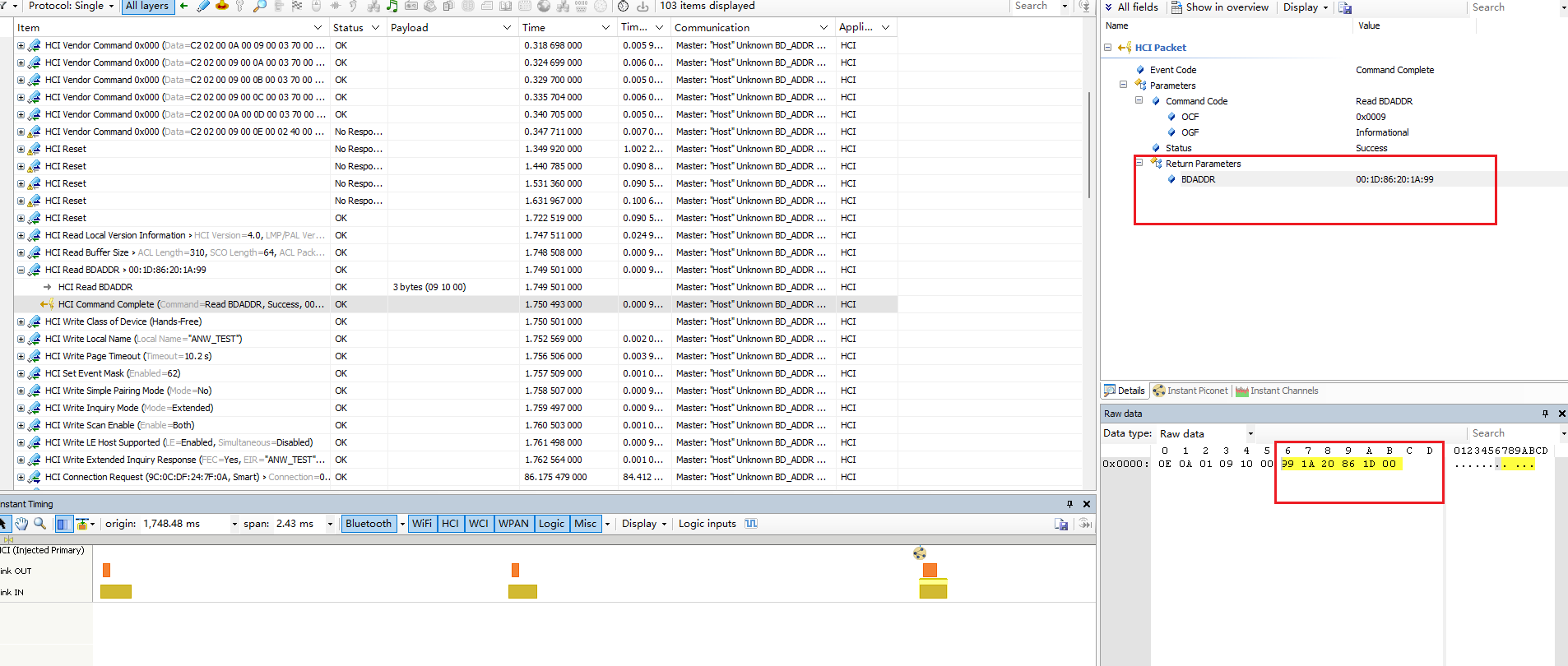The image size is (1568, 666).
Task: Click Show in overview button
Action: (x=1220, y=7)
